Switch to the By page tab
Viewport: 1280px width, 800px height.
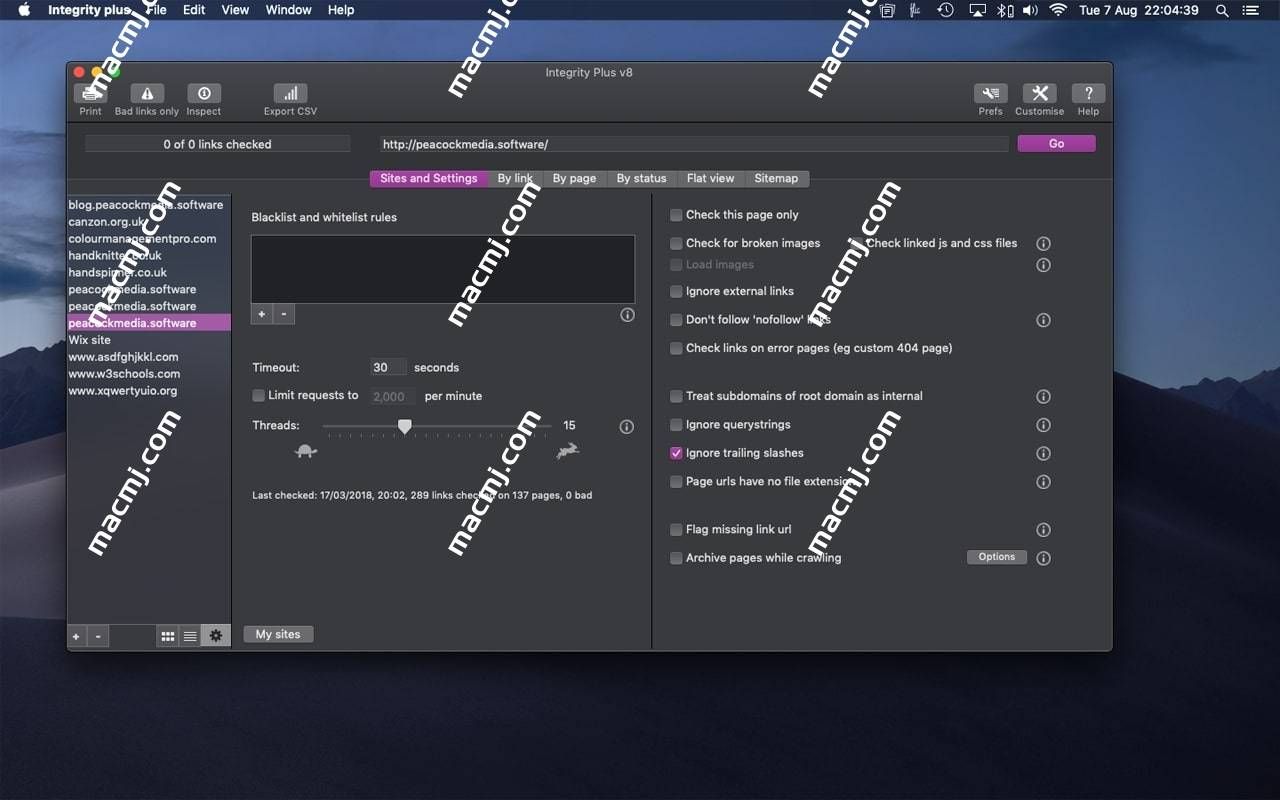574,178
